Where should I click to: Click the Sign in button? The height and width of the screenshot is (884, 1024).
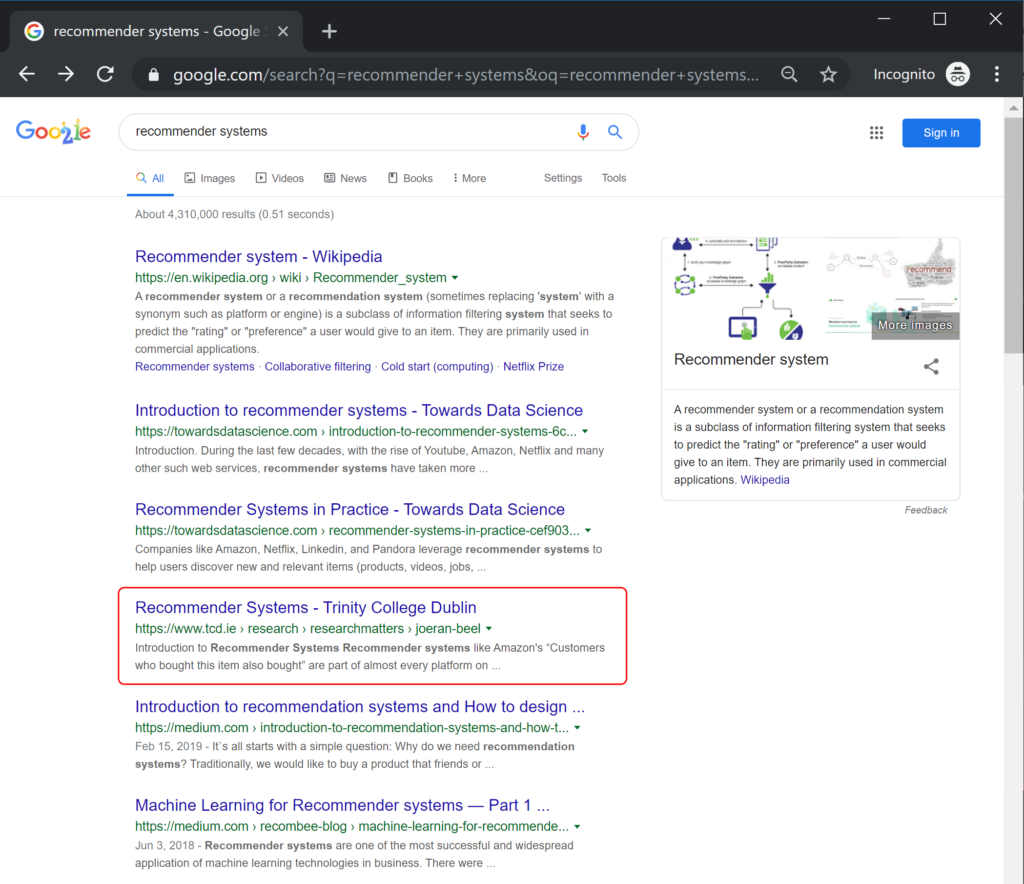click(x=941, y=133)
